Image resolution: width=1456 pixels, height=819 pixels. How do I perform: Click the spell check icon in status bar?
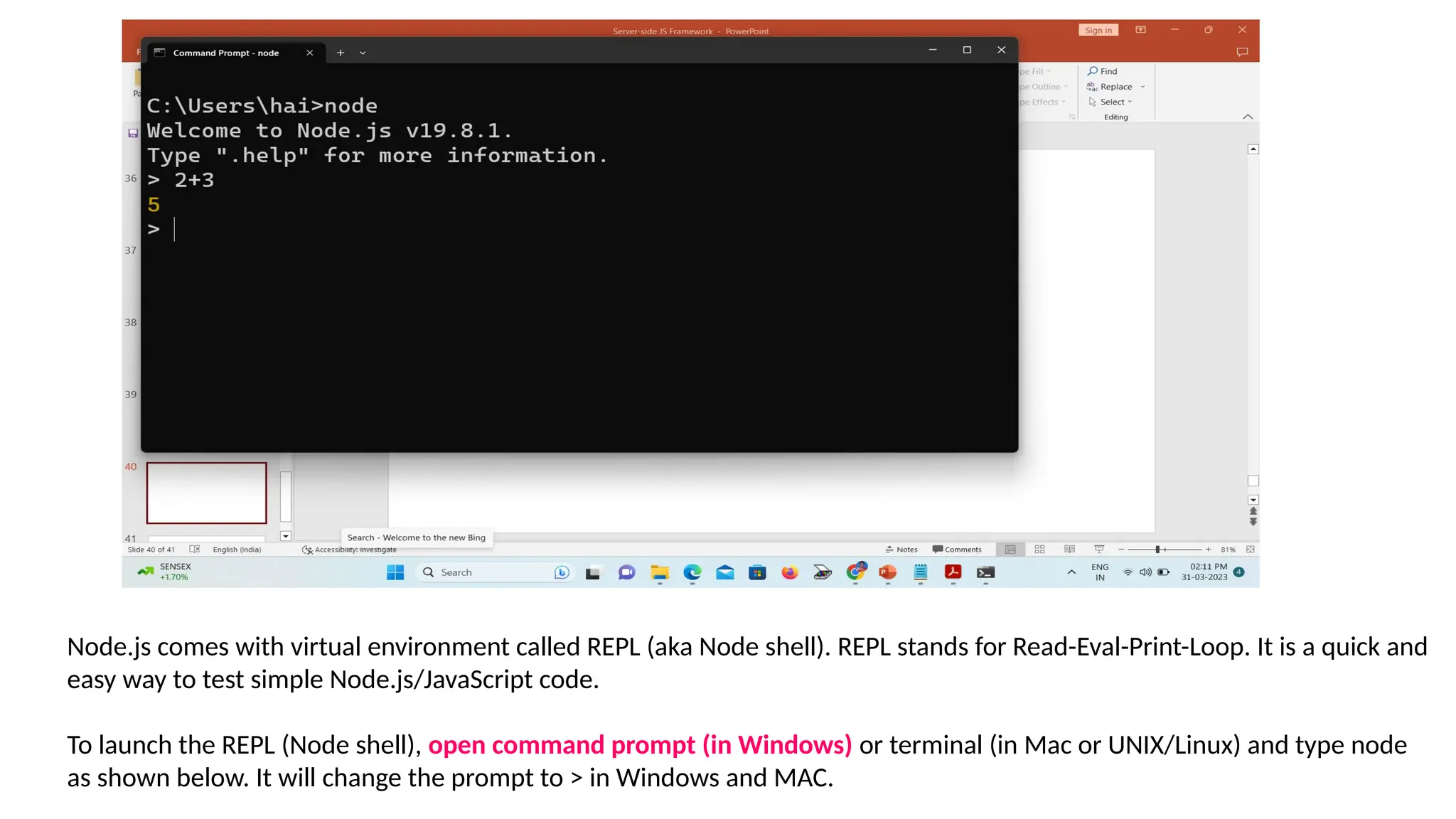(195, 550)
